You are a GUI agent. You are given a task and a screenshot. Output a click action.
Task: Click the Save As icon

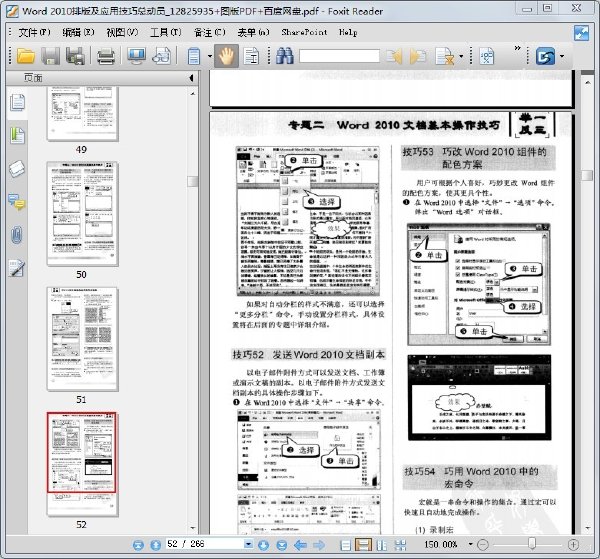click(75, 56)
